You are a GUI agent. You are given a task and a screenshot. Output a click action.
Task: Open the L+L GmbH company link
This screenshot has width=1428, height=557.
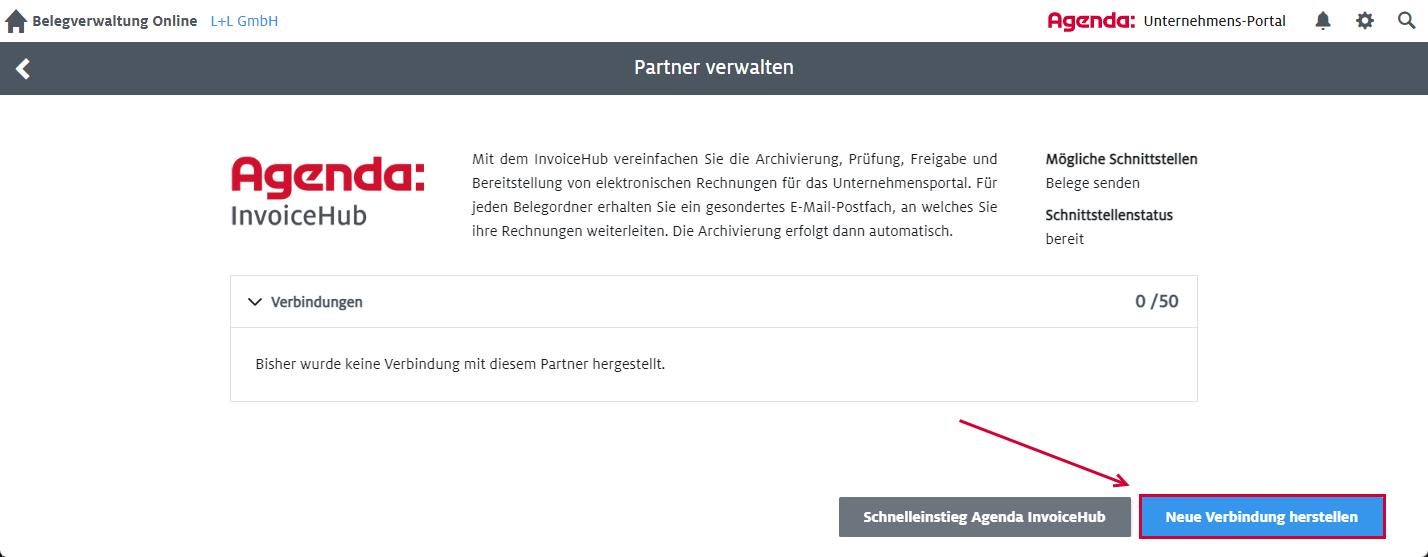(244, 21)
